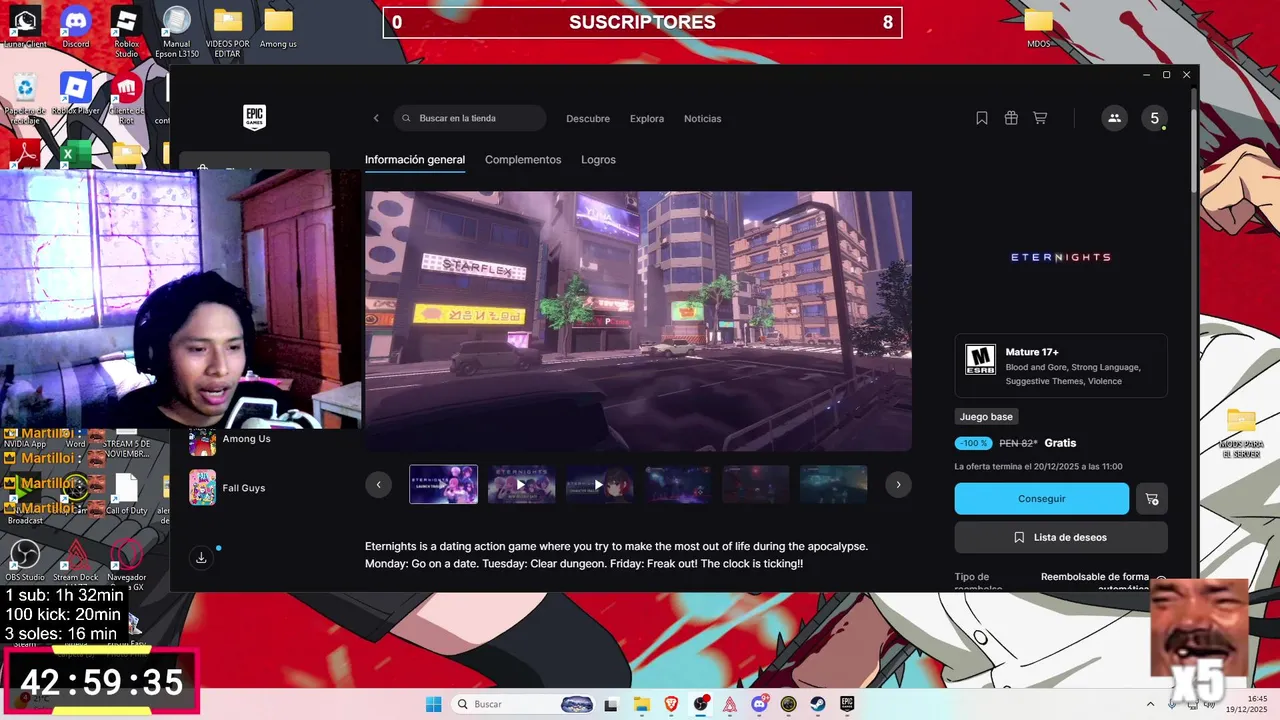Viewport: 1280px width, 720px height.
Task: Go back with the store back arrow
Action: 376,118
